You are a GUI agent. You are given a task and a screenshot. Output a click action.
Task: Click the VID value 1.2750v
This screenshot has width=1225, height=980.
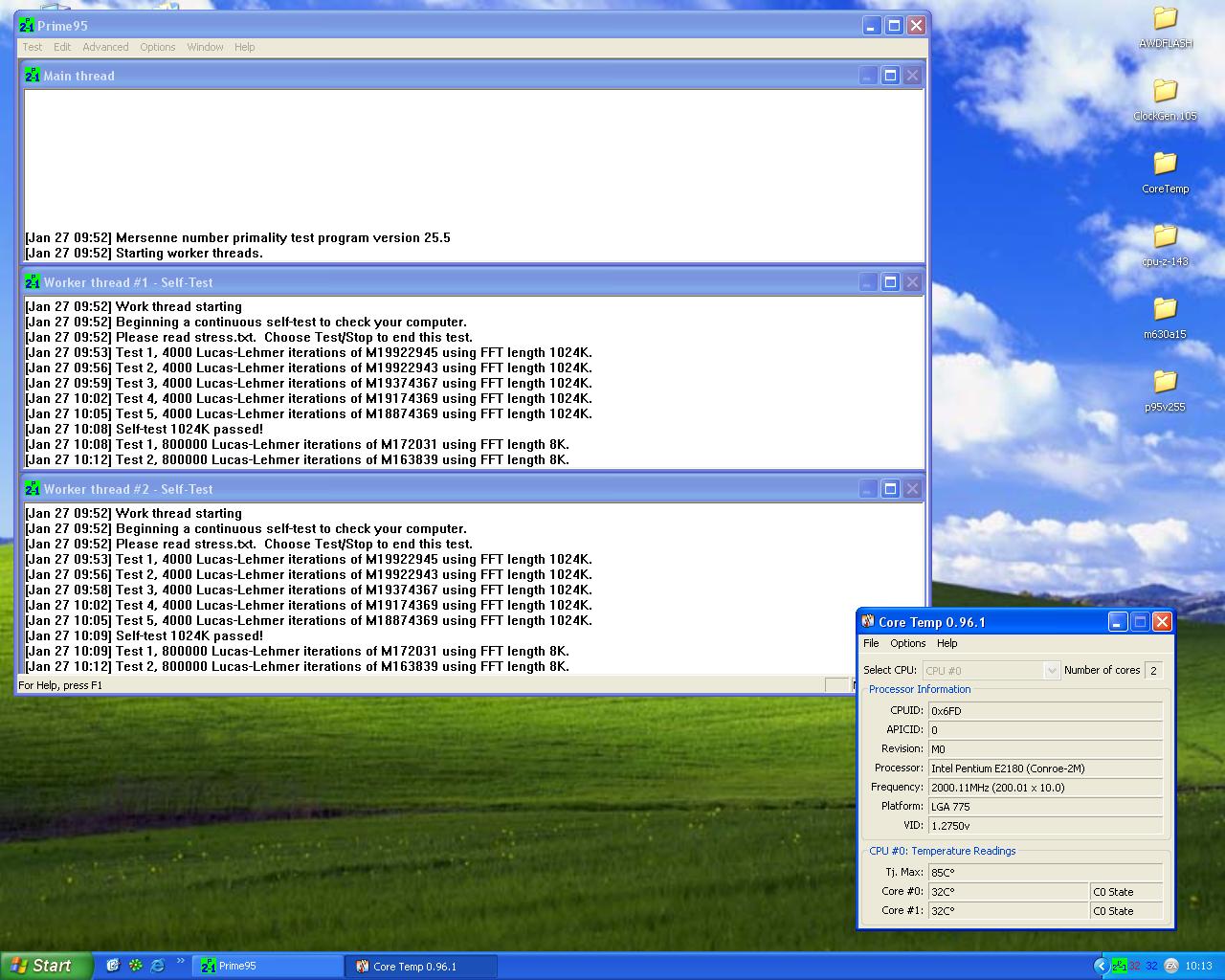1045,826
